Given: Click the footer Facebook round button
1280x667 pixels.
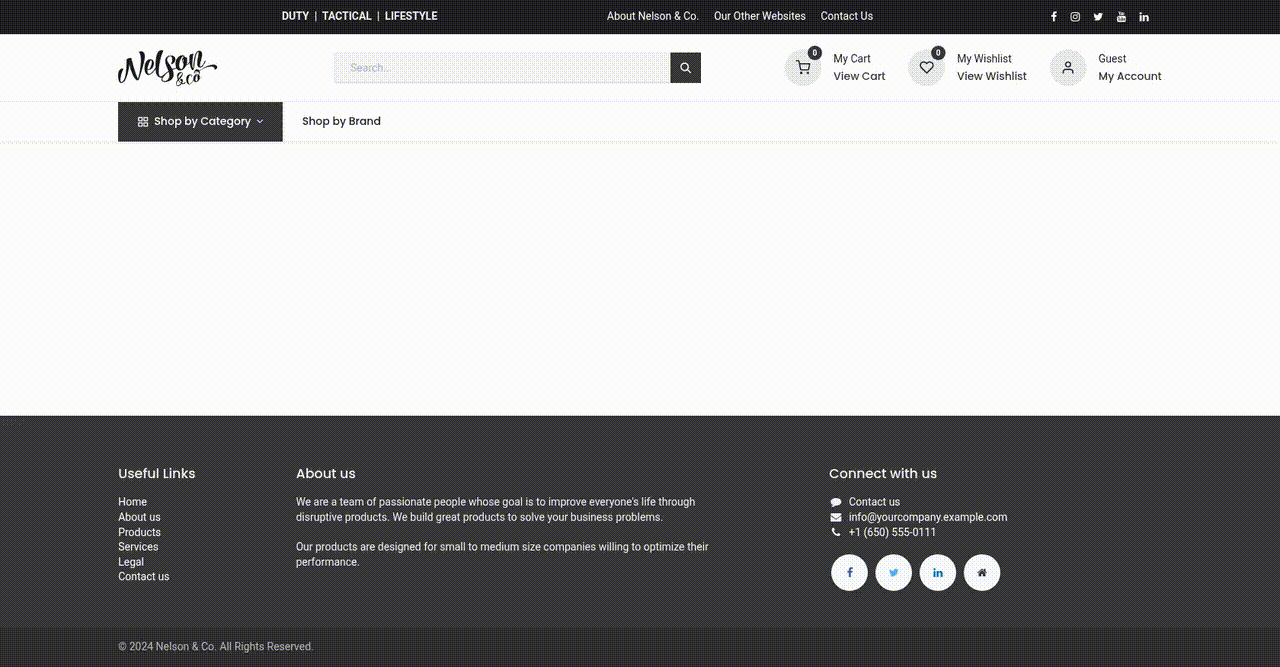Looking at the screenshot, I should (849, 573).
